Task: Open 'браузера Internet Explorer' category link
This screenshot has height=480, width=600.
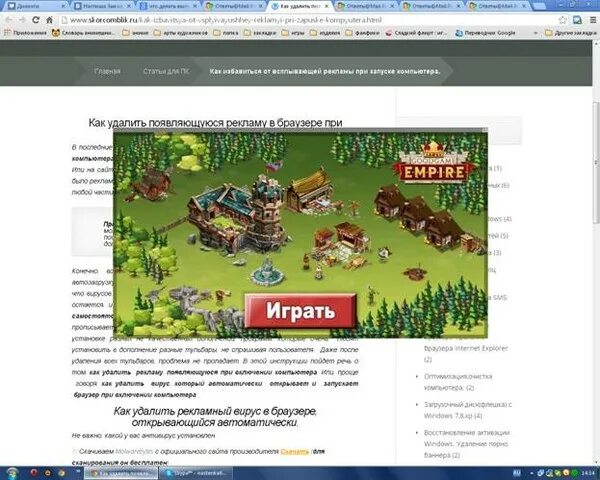Action: pyautogui.click(x=466, y=354)
